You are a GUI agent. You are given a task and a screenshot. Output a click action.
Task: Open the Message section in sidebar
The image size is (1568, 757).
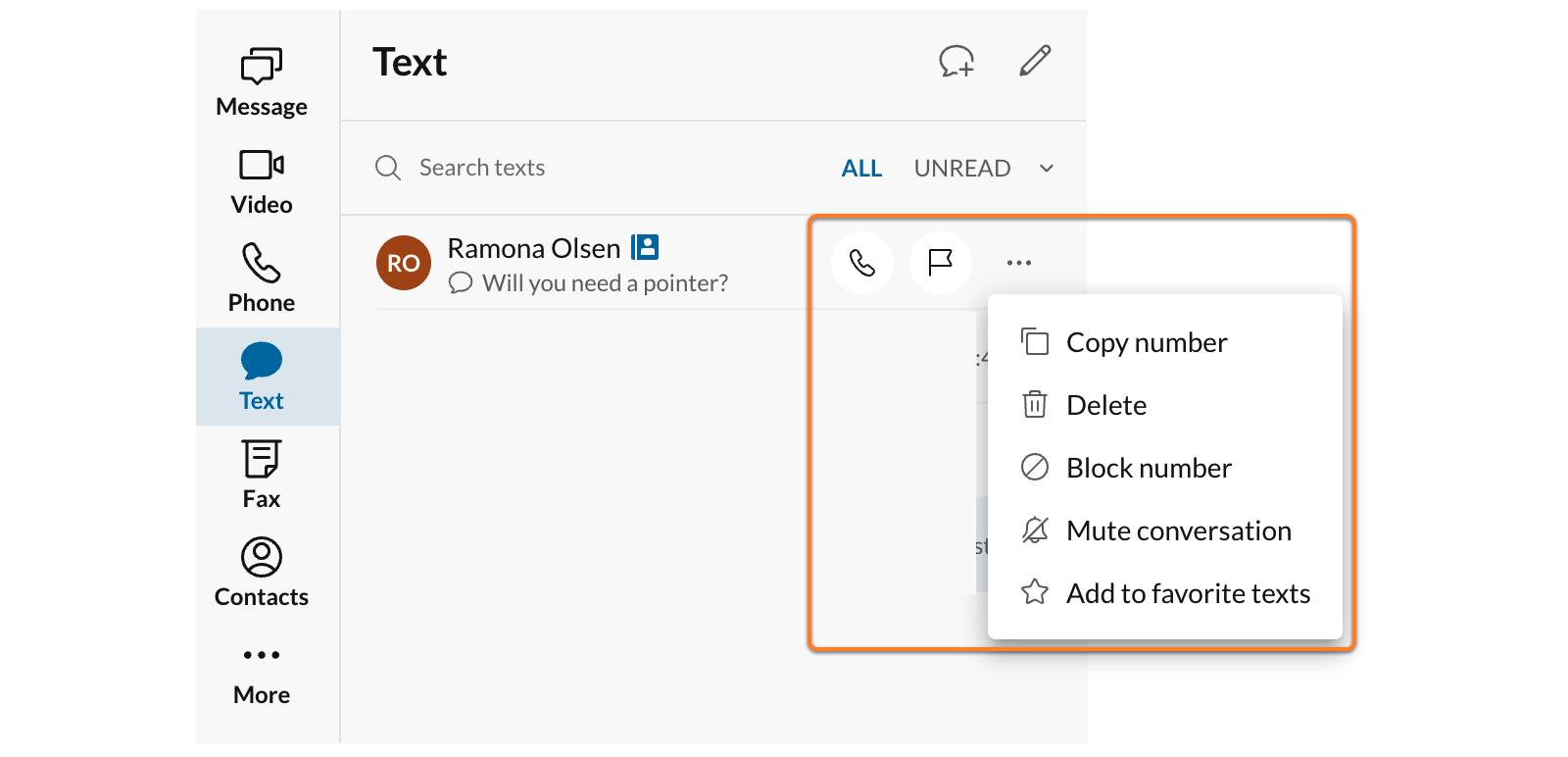tap(262, 82)
